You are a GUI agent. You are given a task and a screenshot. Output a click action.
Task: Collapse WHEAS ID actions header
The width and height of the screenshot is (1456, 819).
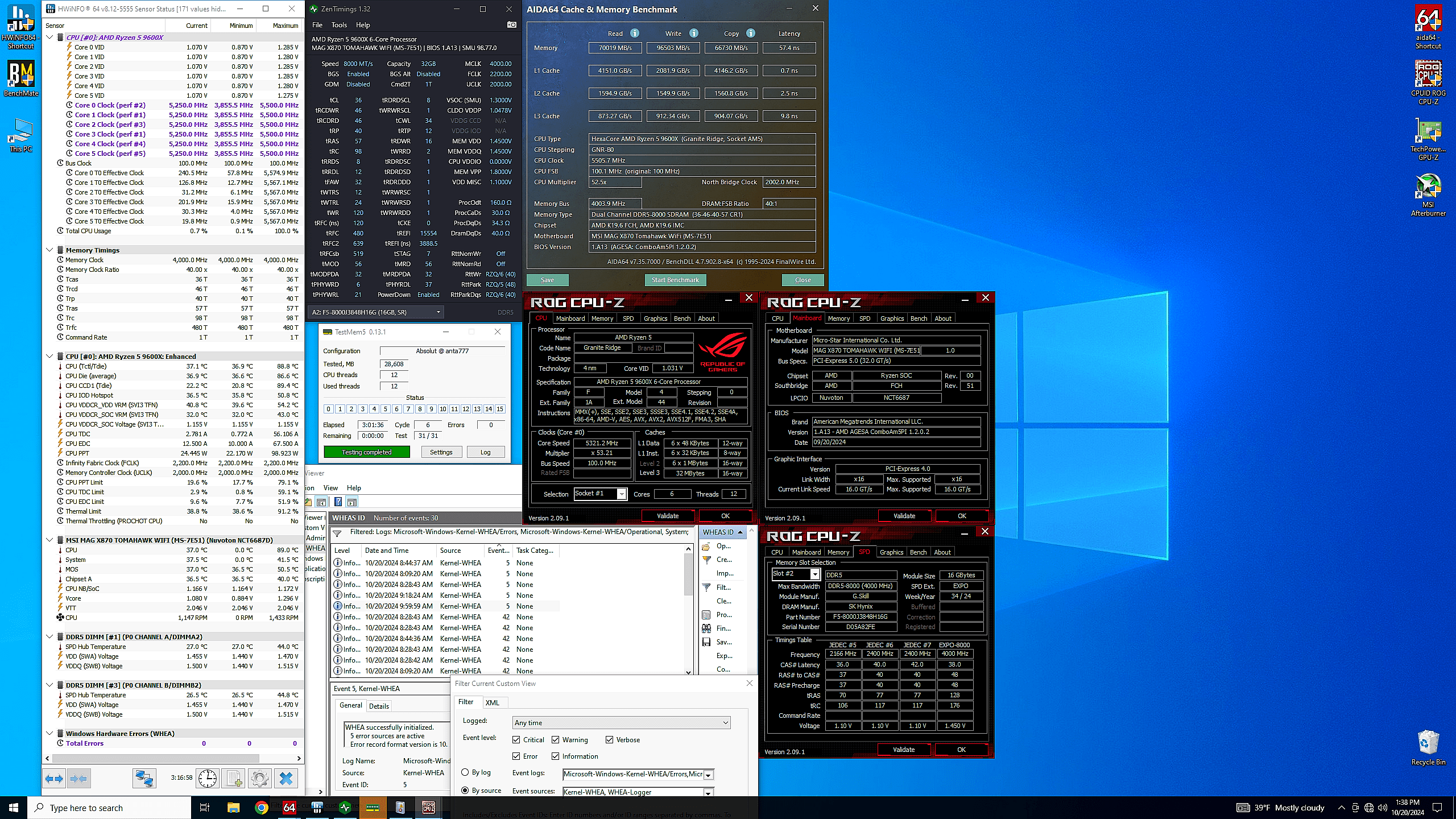pos(740,532)
